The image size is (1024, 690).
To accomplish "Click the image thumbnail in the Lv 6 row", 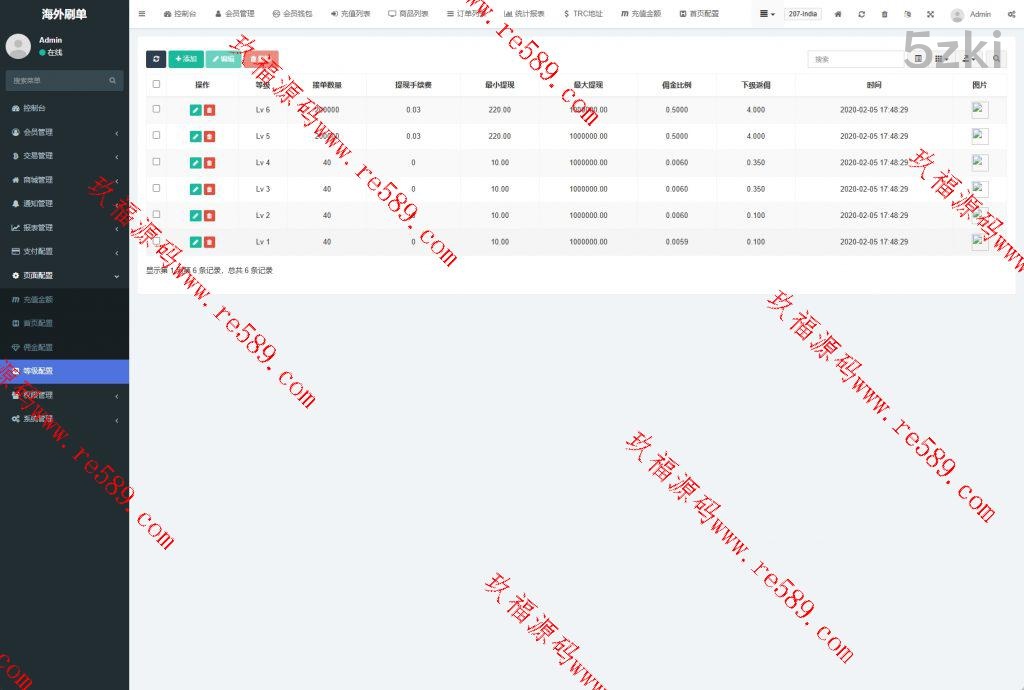I will (x=980, y=110).
